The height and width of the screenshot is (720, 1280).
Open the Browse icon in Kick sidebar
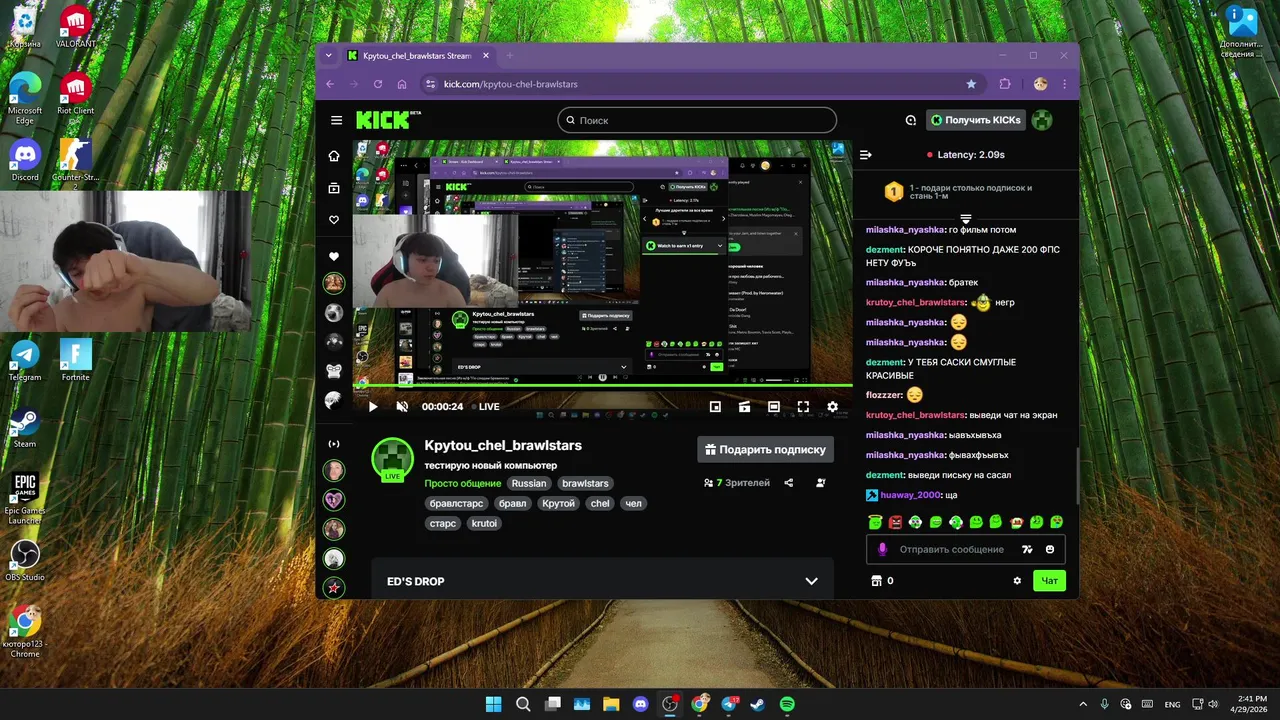pyautogui.click(x=334, y=188)
